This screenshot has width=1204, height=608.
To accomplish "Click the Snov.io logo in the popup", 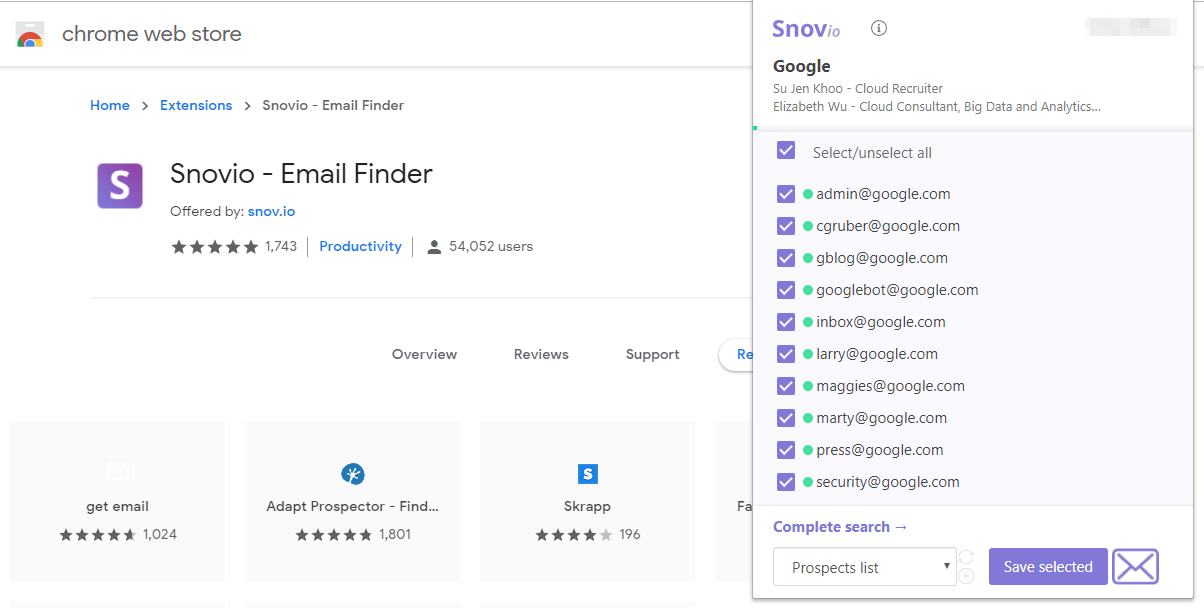I will pyautogui.click(x=806, y=29).
